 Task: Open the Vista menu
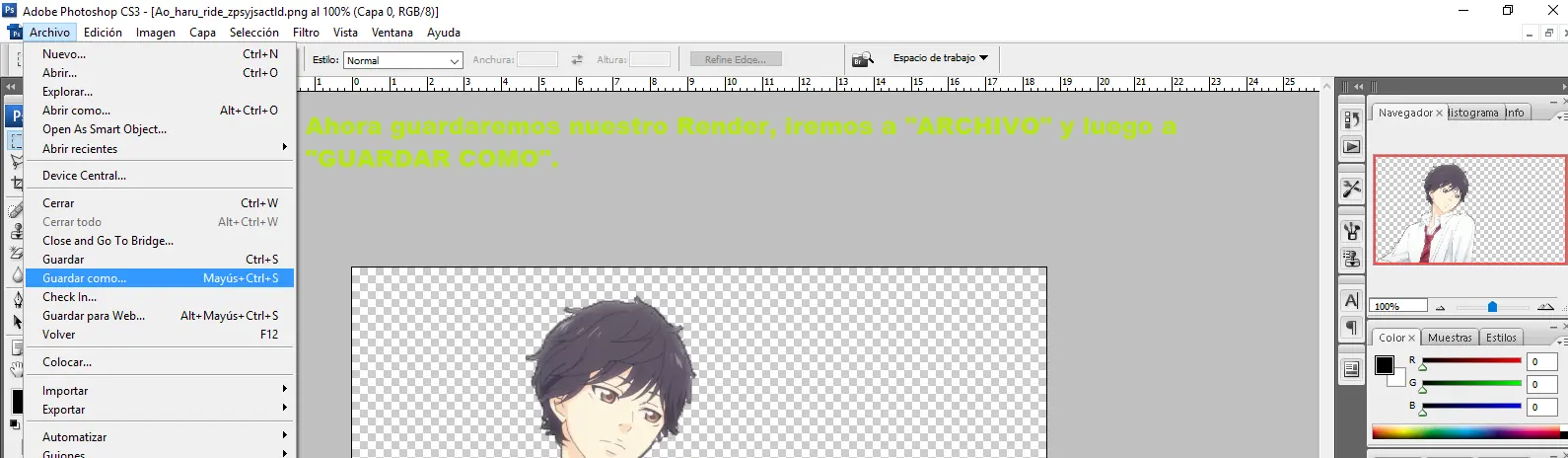(x=345, y=33)
